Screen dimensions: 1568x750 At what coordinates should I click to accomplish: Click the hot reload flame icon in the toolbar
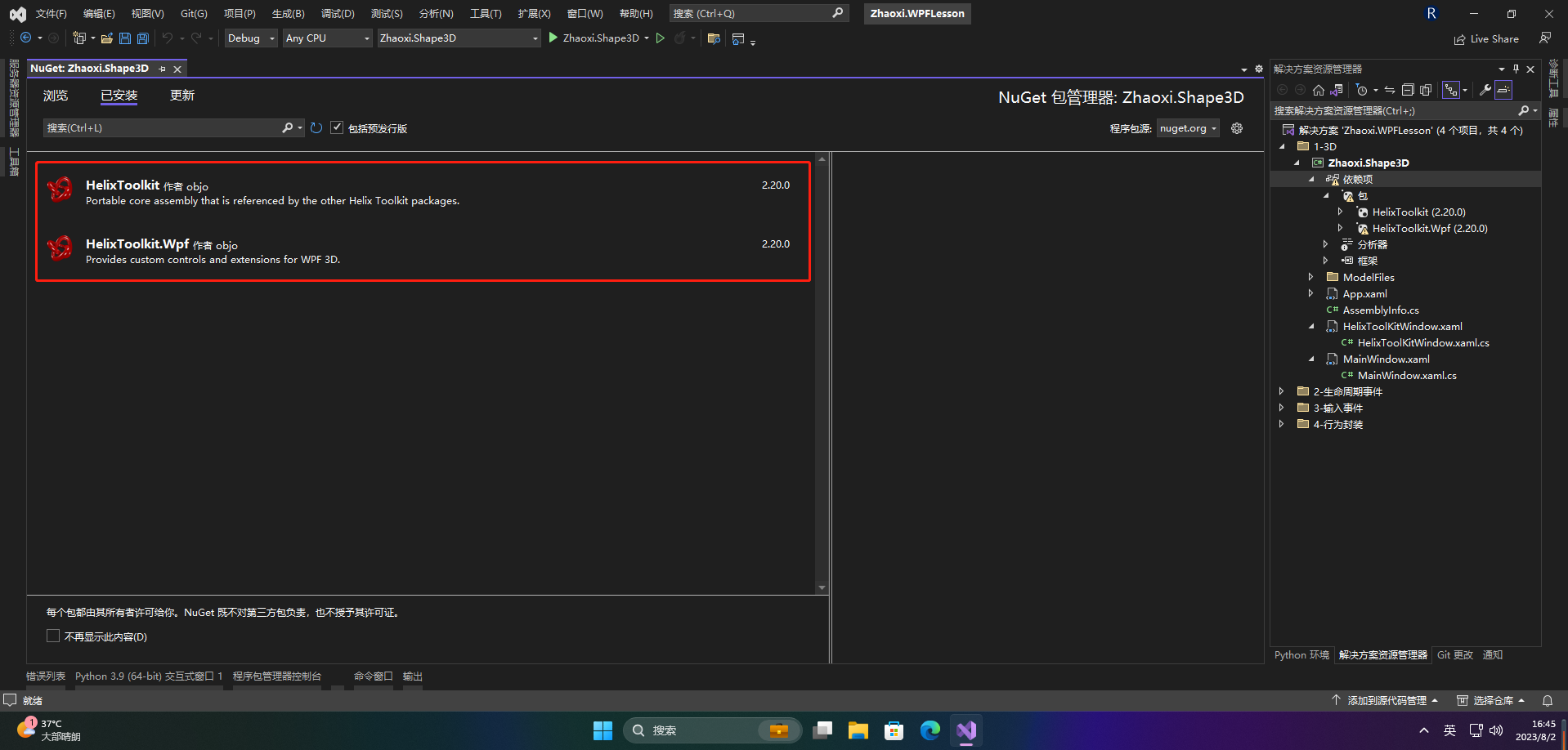point(680,38)
